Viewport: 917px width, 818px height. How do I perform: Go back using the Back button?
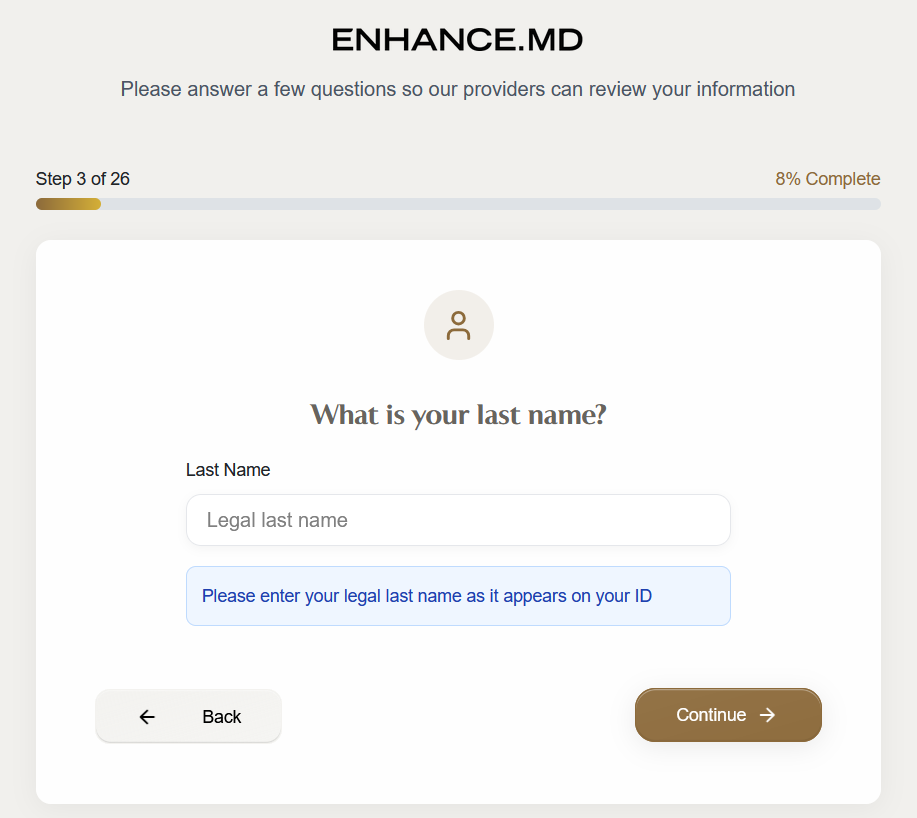point(188,716)
